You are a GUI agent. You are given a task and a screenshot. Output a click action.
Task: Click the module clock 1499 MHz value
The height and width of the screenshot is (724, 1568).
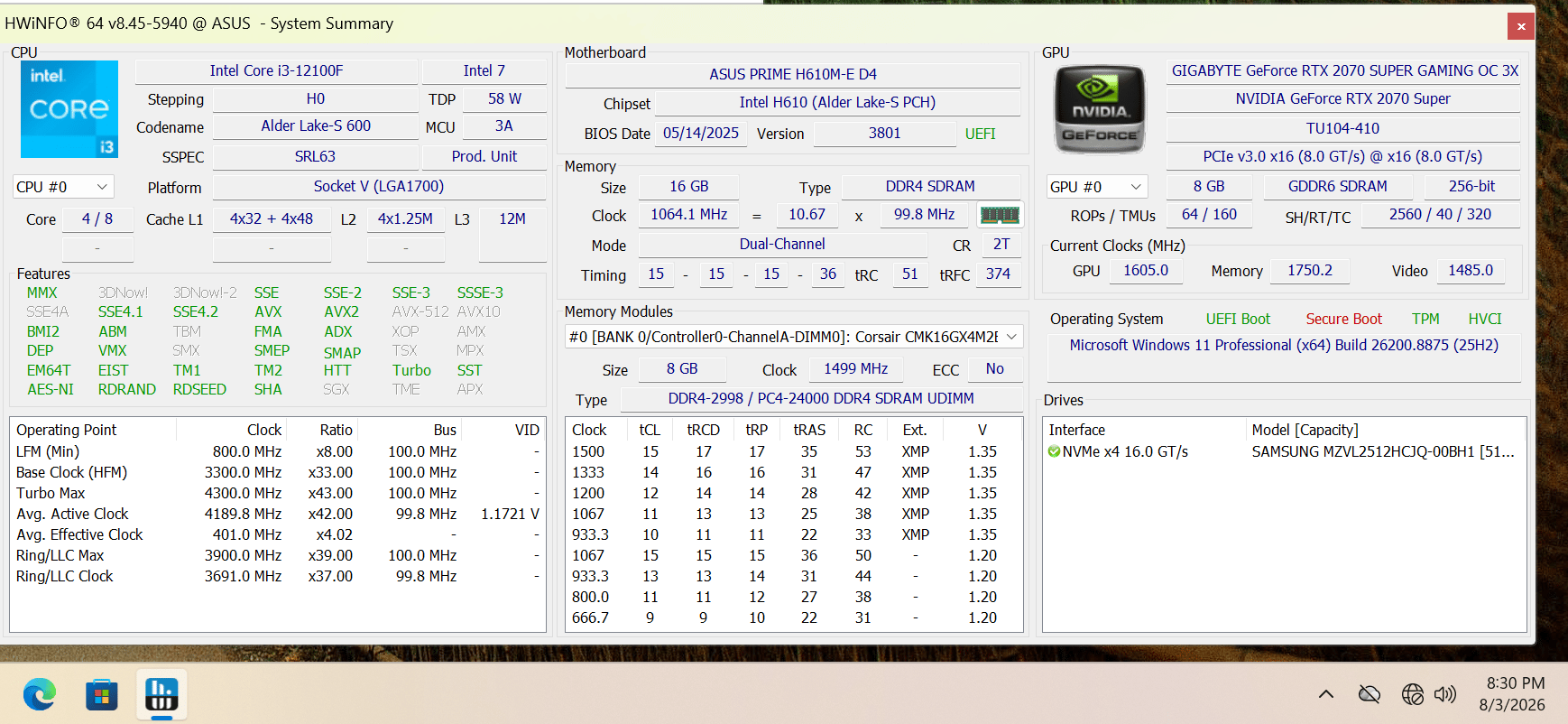point(855,368)
